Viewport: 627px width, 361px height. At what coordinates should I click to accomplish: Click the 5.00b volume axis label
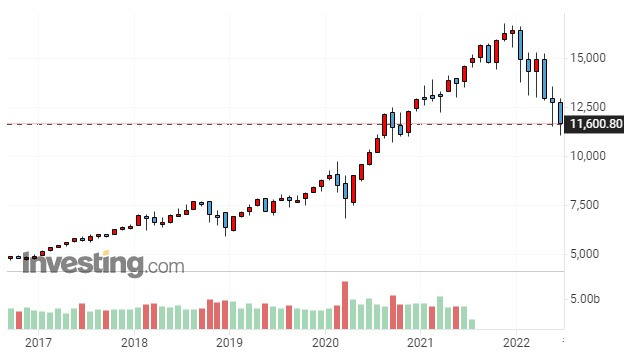[x=585, y=299]
